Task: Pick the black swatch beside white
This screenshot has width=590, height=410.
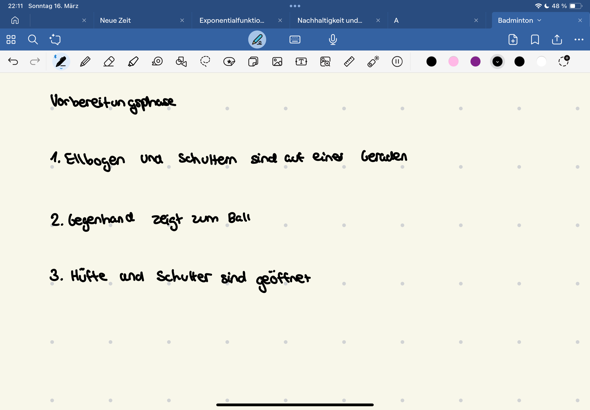Action: 520,62
